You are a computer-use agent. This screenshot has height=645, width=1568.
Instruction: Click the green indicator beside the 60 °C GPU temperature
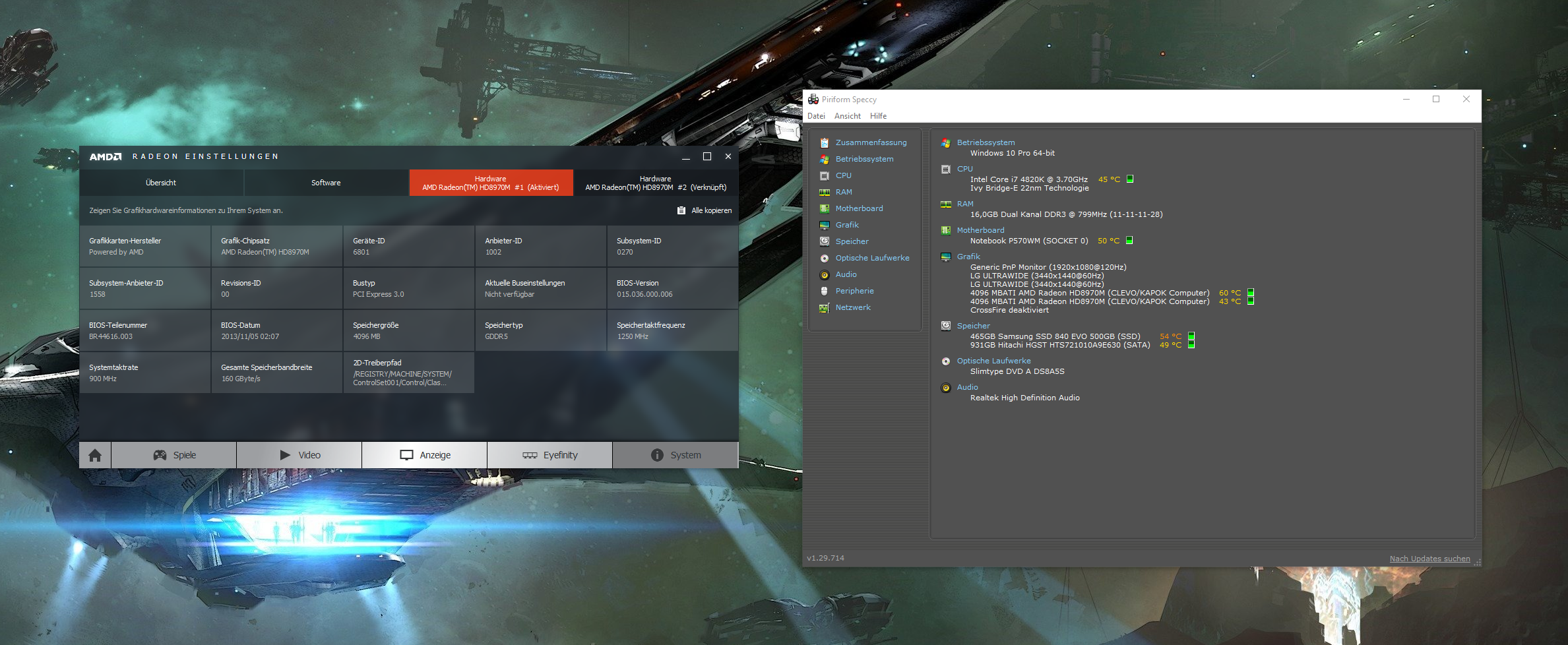pyautogui.click(x=1251, y=292)
